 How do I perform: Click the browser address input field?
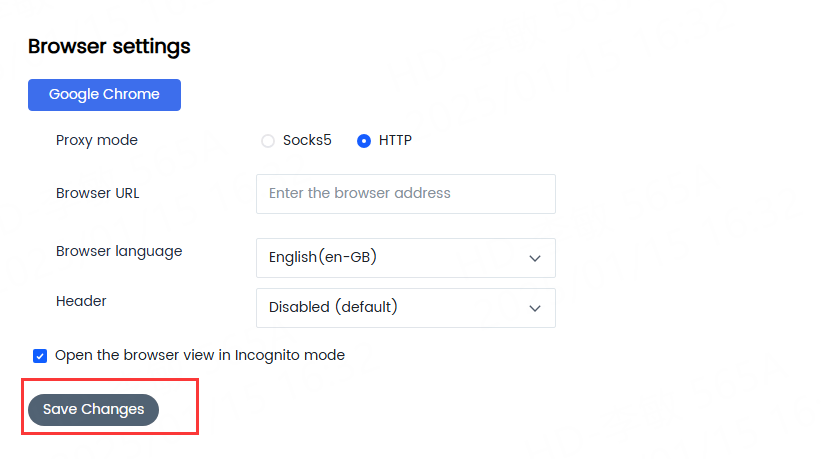click(405, 194)
